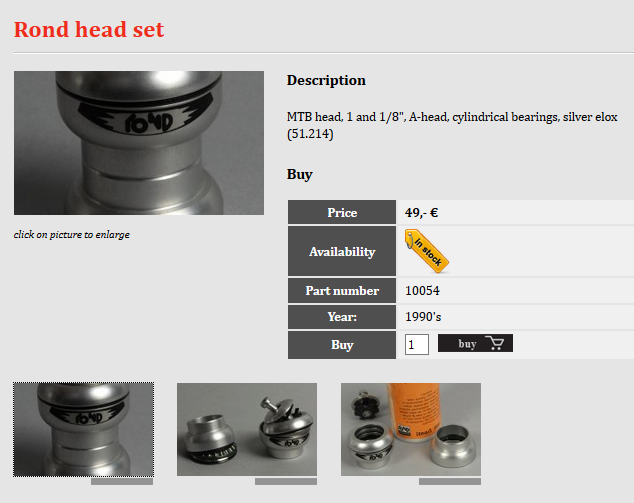Click the Price header cell
The height and width of the screenshot is (503, 634).
pos(342,212)
